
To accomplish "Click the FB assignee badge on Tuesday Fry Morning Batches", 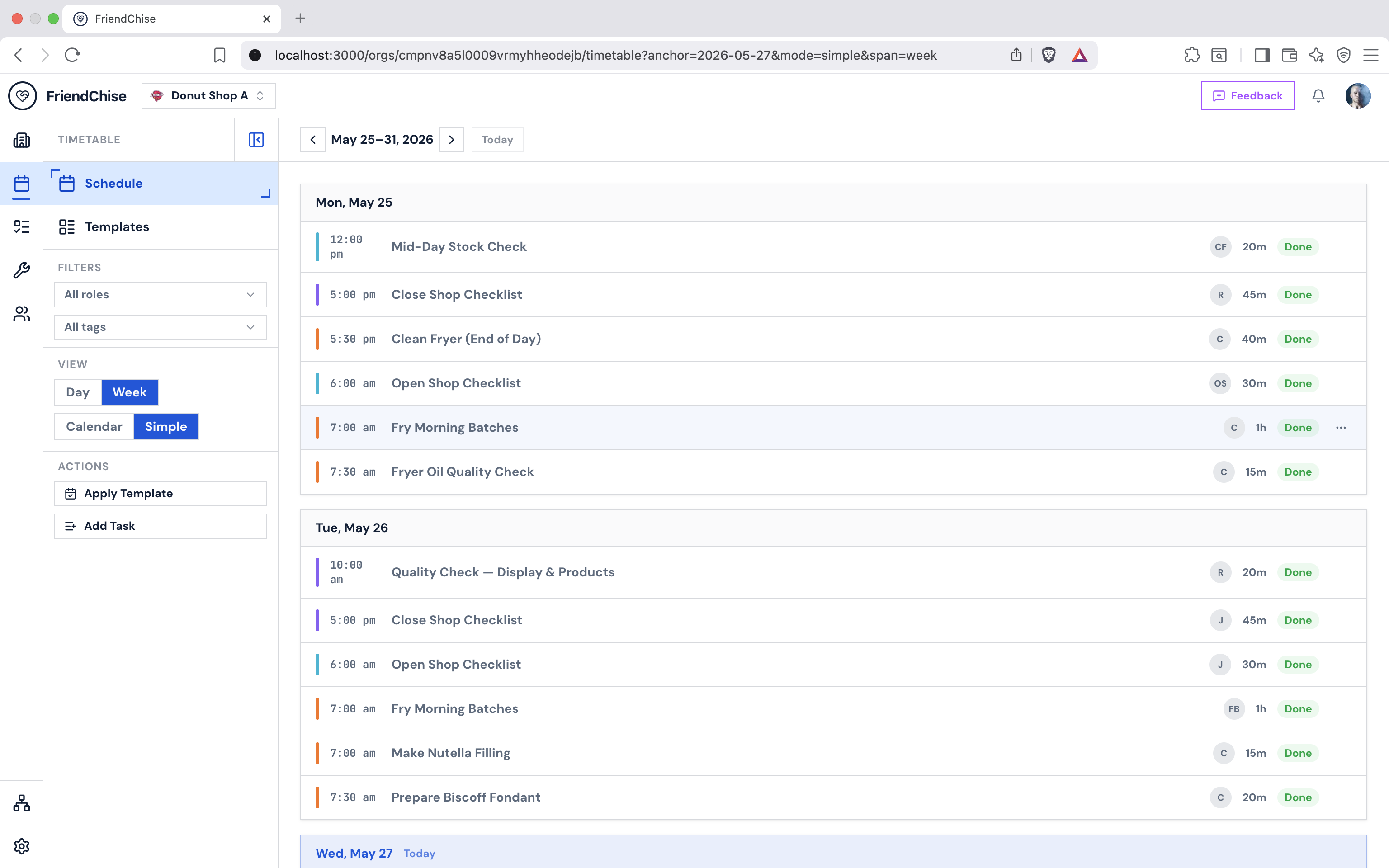I will (1234, 709).
